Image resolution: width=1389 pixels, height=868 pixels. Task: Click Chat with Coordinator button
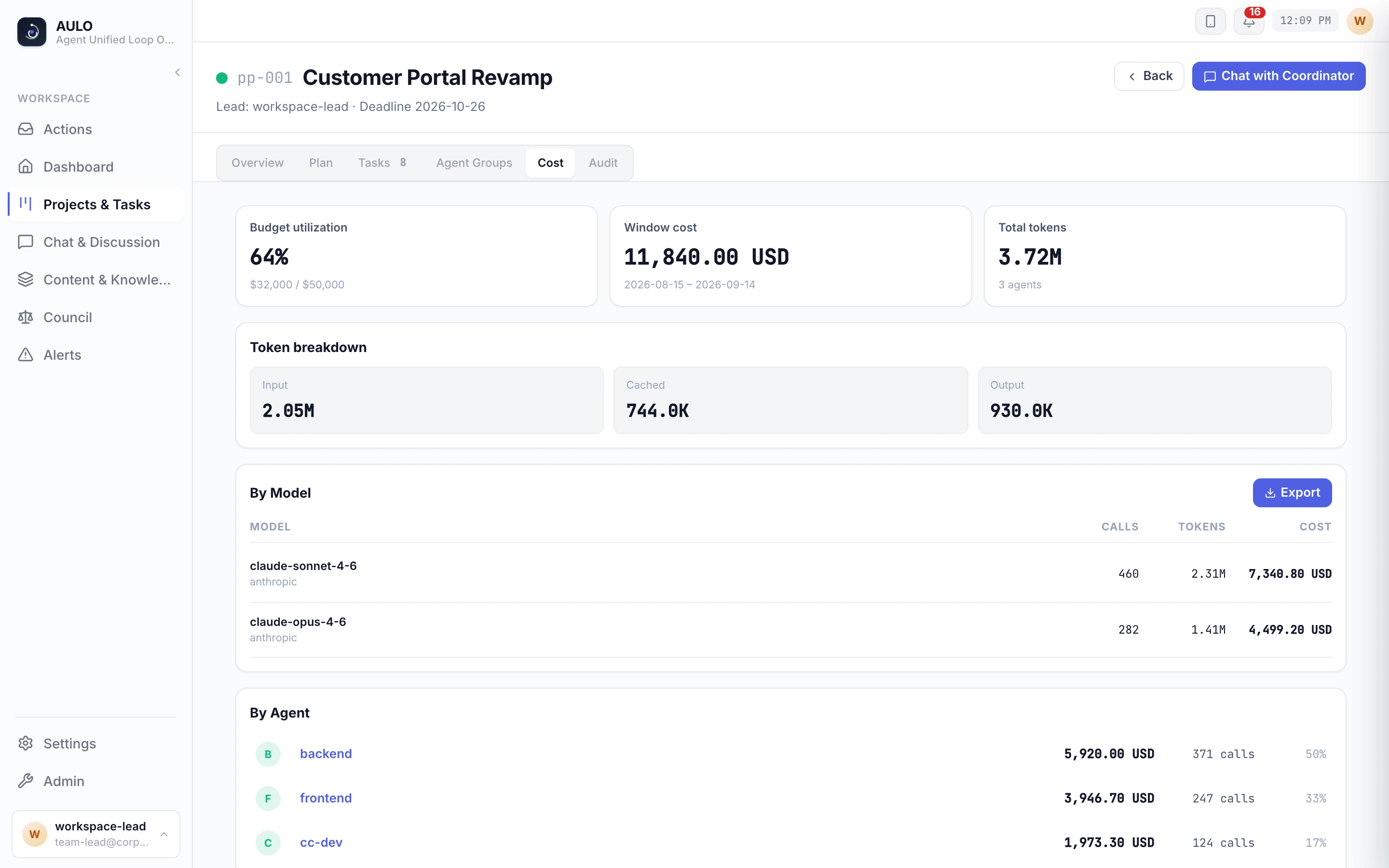click(x=1278, y=76)
